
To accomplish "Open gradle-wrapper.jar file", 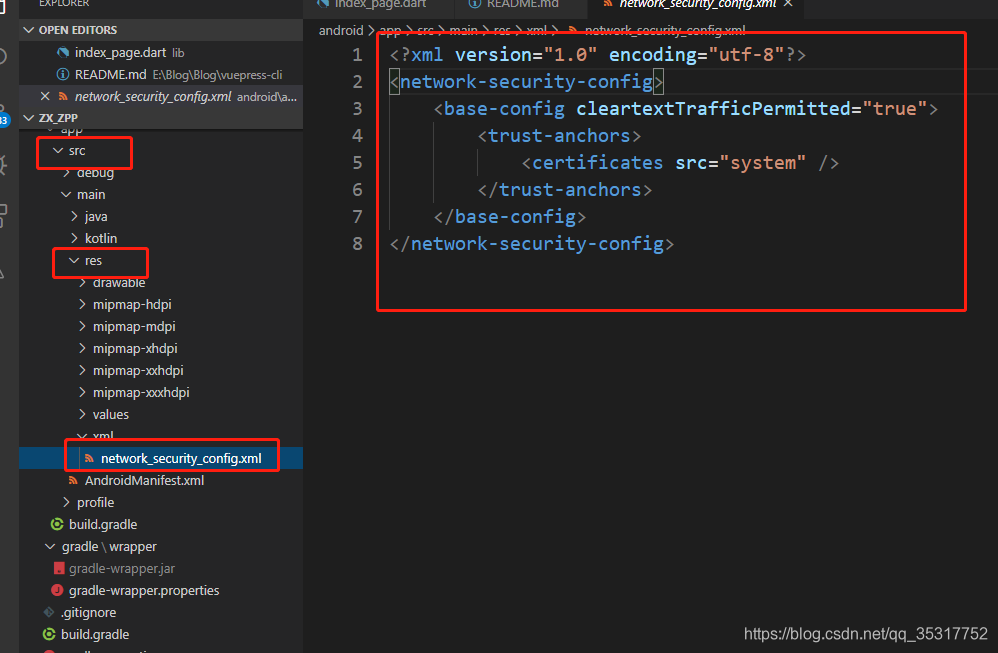I will (x=122, y=568).
